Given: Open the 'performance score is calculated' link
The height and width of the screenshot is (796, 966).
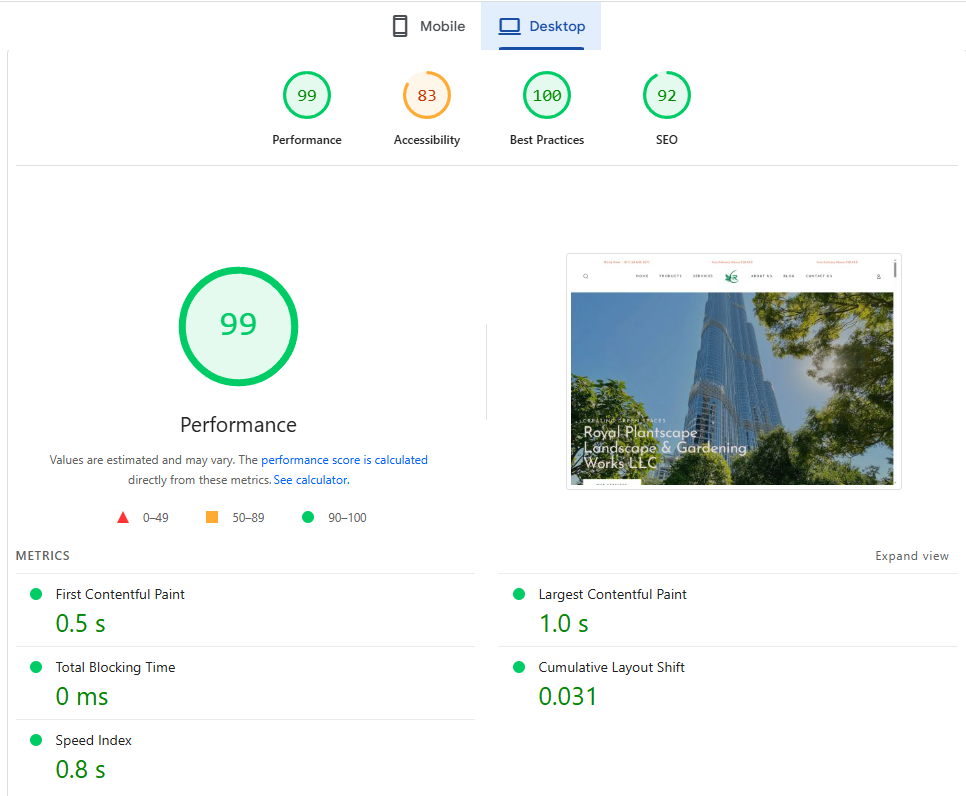Looking at the screenshot, I should point(344,460).
